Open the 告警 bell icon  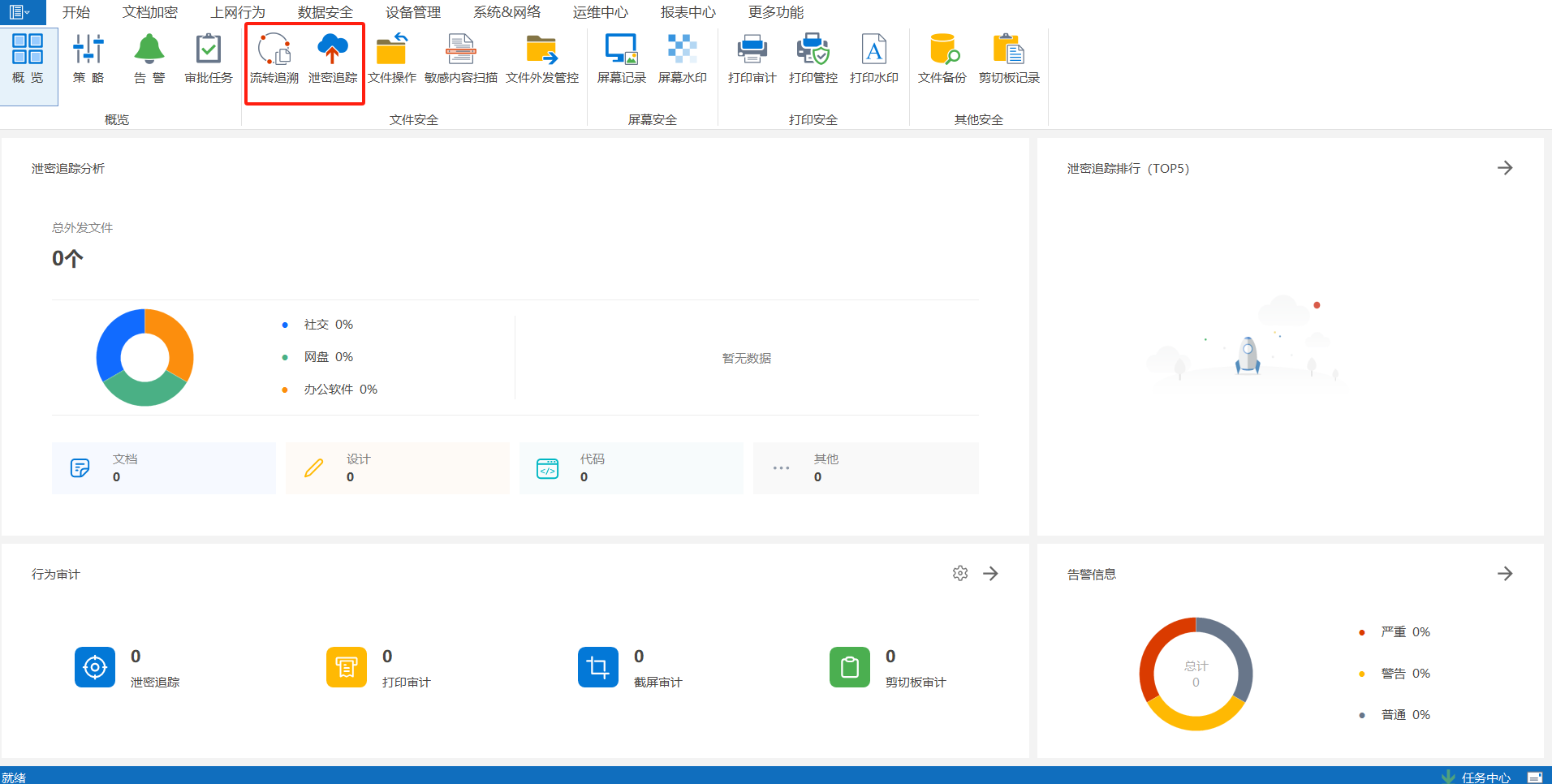[x=149, y=50]
